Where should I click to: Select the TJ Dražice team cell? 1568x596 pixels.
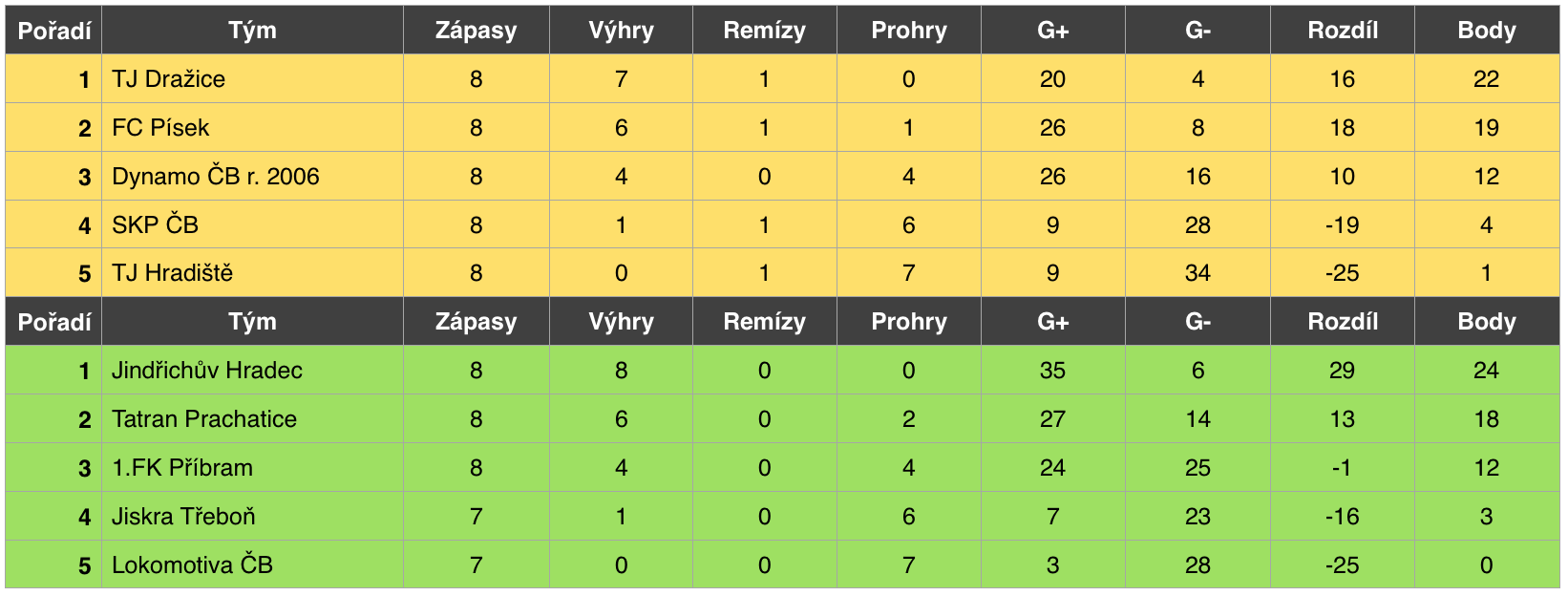[x=252, y=79]
